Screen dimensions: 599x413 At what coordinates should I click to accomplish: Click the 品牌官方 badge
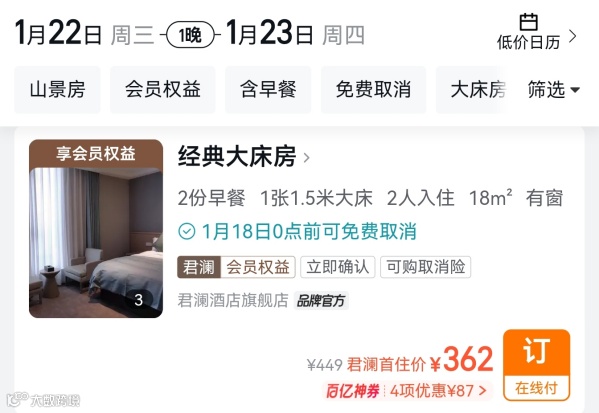tap(321, 301)
